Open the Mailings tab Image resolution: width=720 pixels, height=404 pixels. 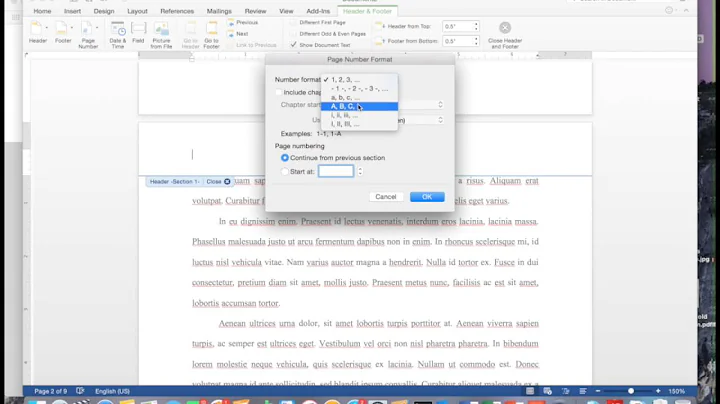coord(219,11)
